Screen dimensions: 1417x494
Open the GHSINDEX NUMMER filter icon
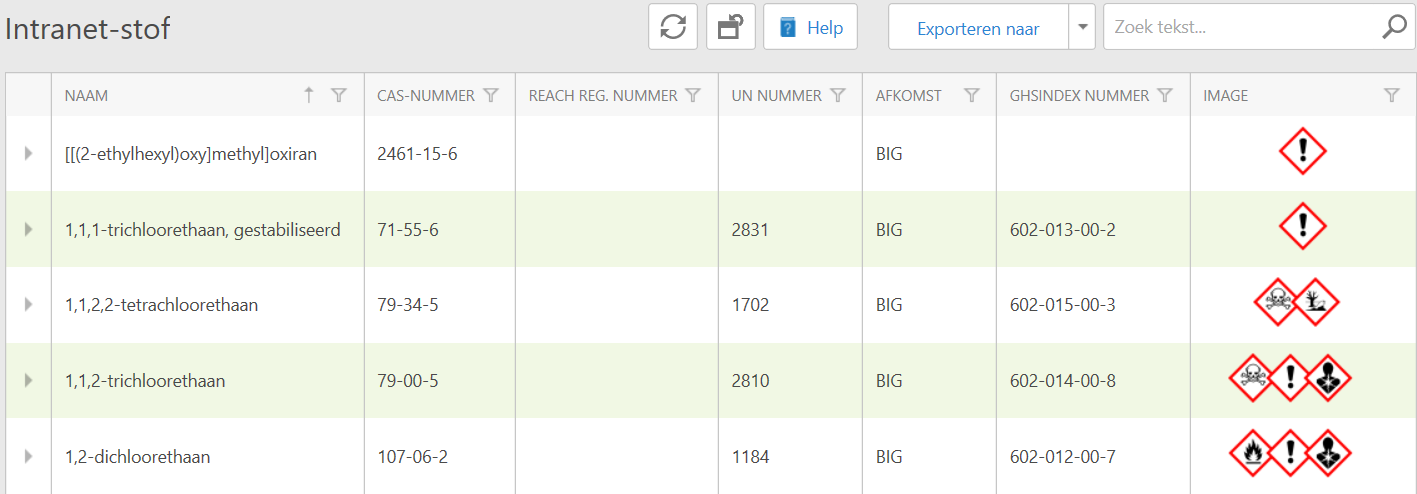[1165, 96]
